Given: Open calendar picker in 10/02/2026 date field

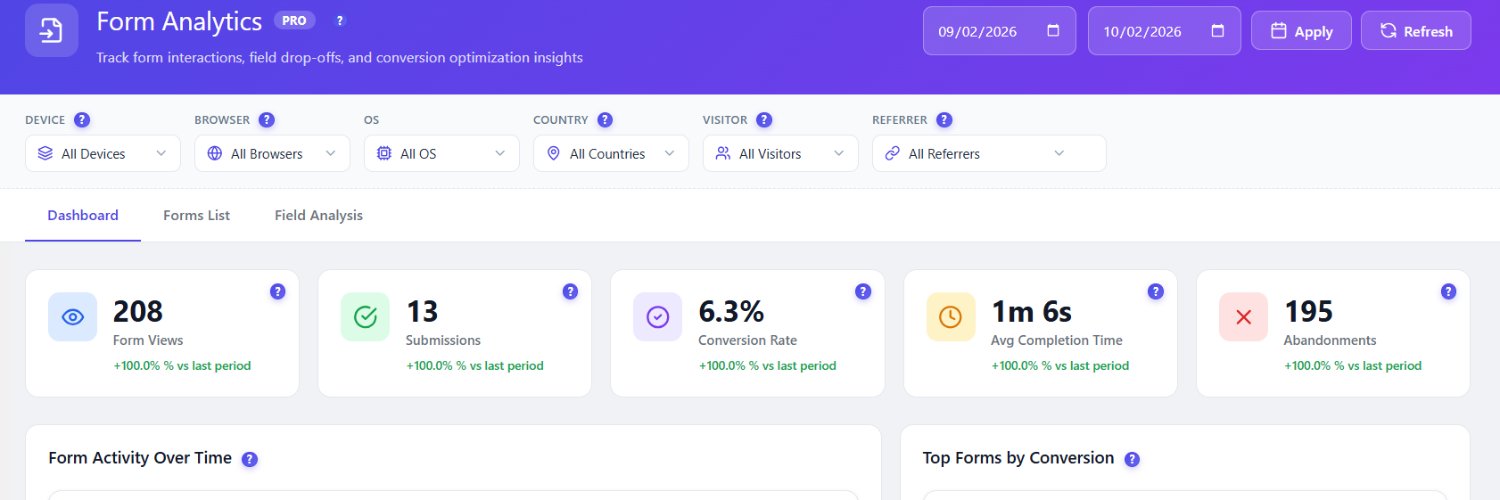Looking at the screenshot, I should [x=1217, y=31].
